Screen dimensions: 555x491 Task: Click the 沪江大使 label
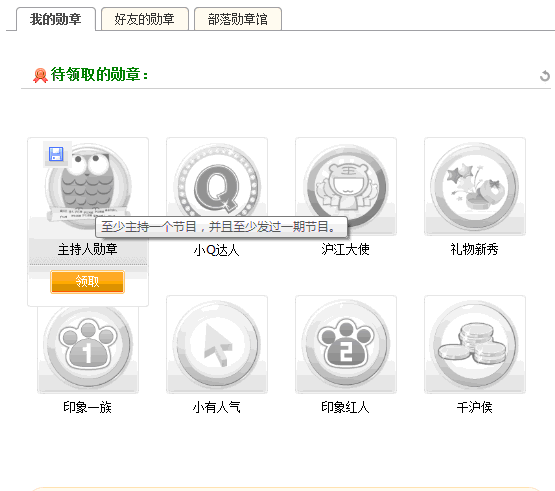(345, 249)
